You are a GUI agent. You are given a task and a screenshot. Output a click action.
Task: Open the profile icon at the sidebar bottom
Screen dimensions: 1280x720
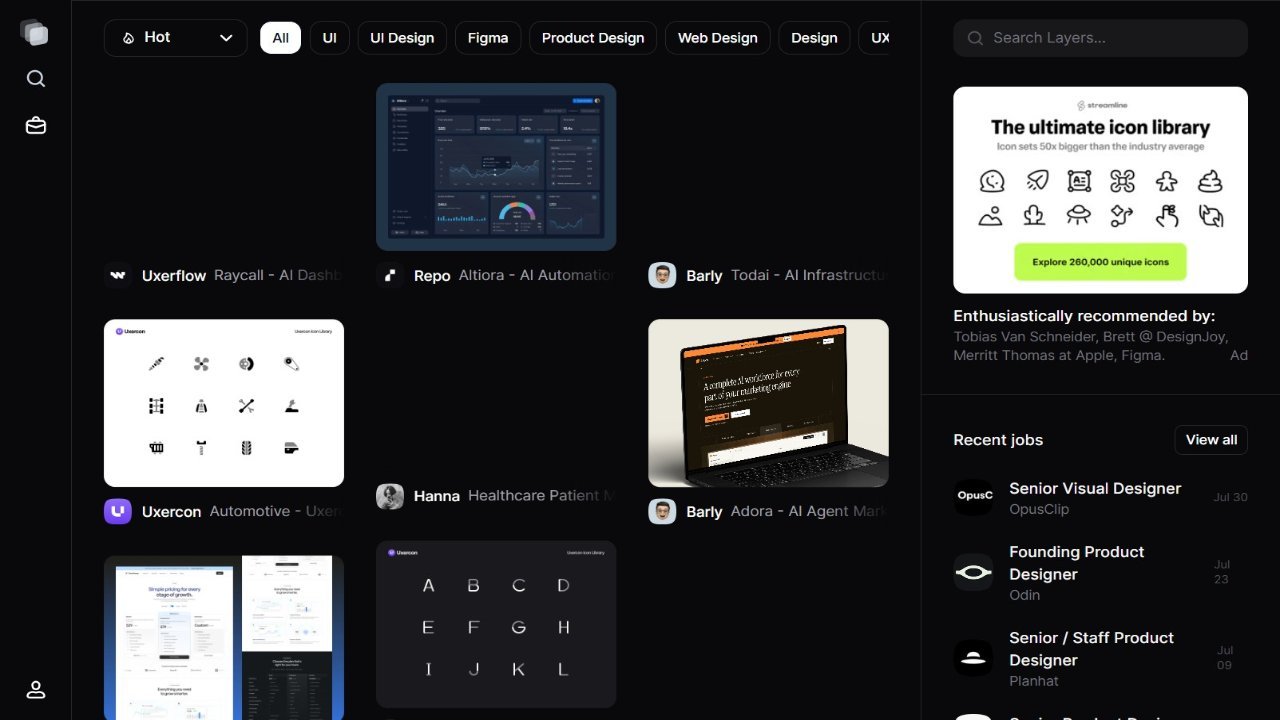(x=36, y=690)
